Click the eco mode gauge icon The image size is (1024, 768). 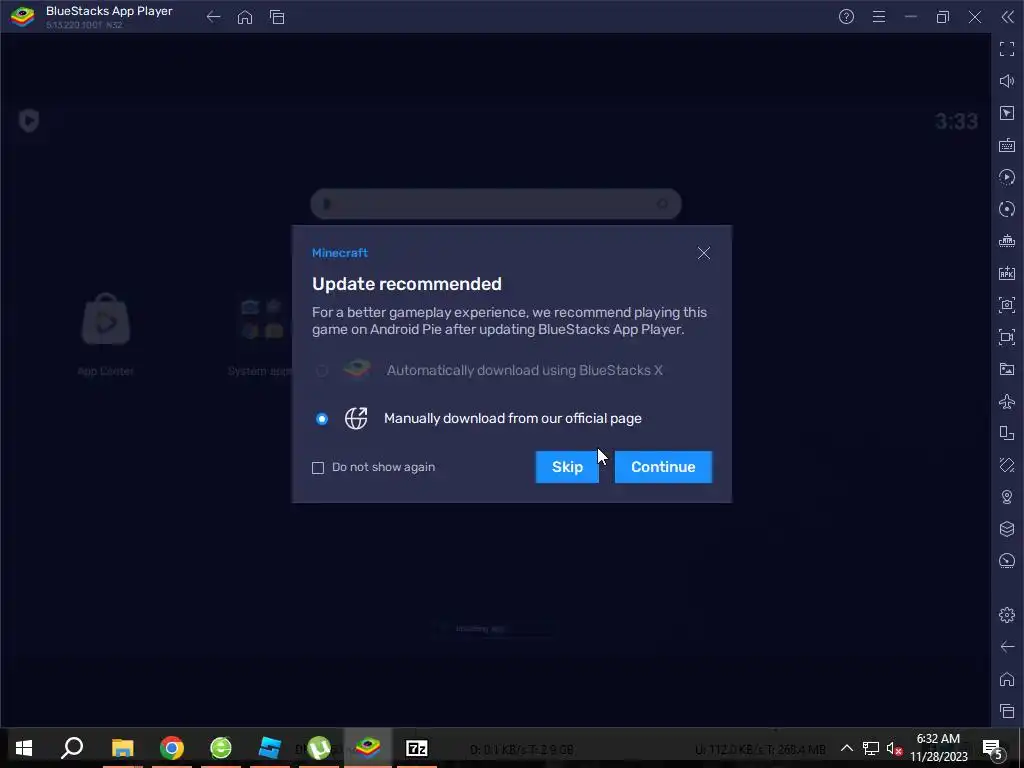point(1007,561)
